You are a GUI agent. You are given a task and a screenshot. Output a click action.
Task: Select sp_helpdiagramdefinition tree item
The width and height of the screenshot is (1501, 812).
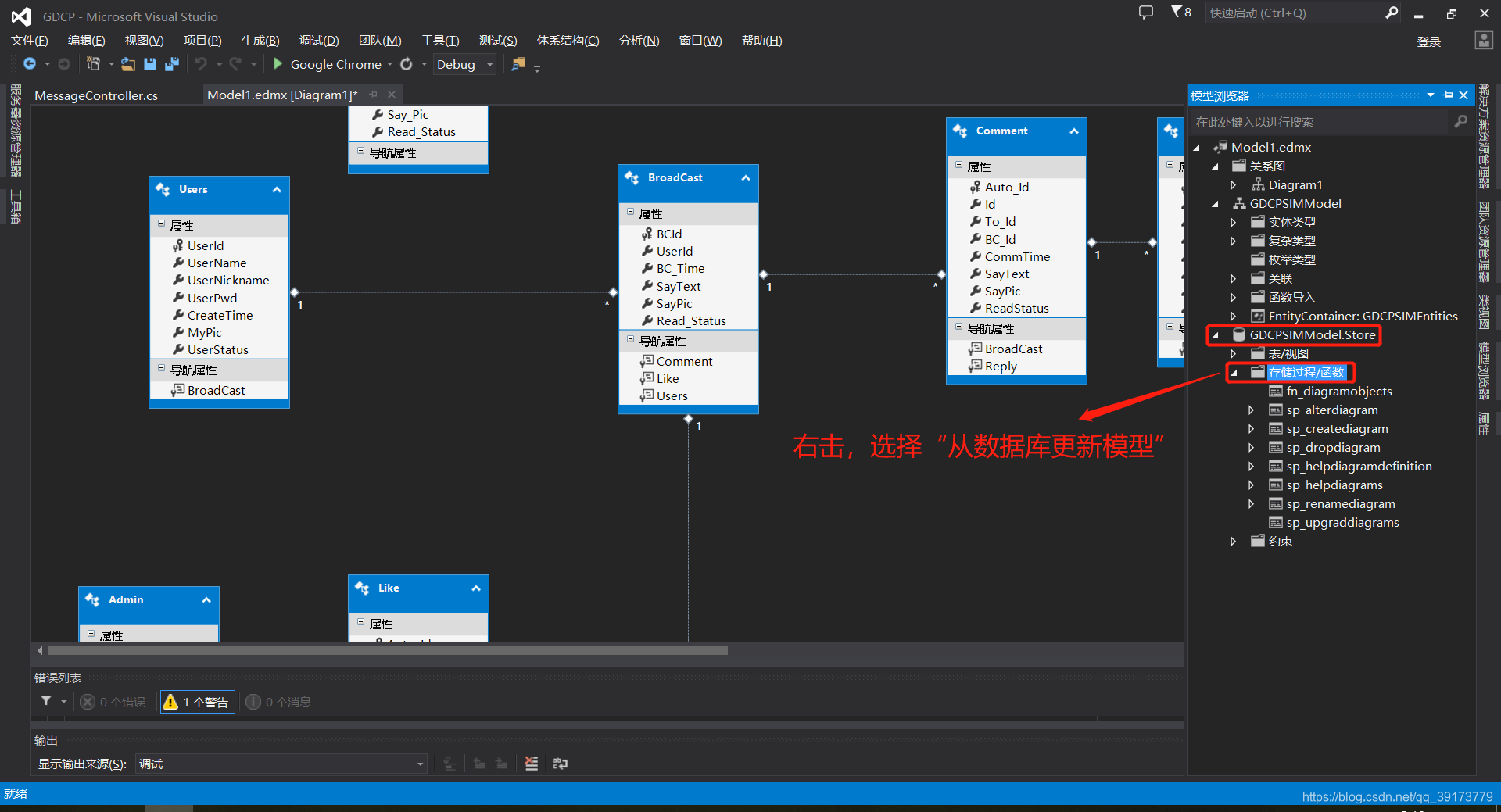[x=1359, y=466]
